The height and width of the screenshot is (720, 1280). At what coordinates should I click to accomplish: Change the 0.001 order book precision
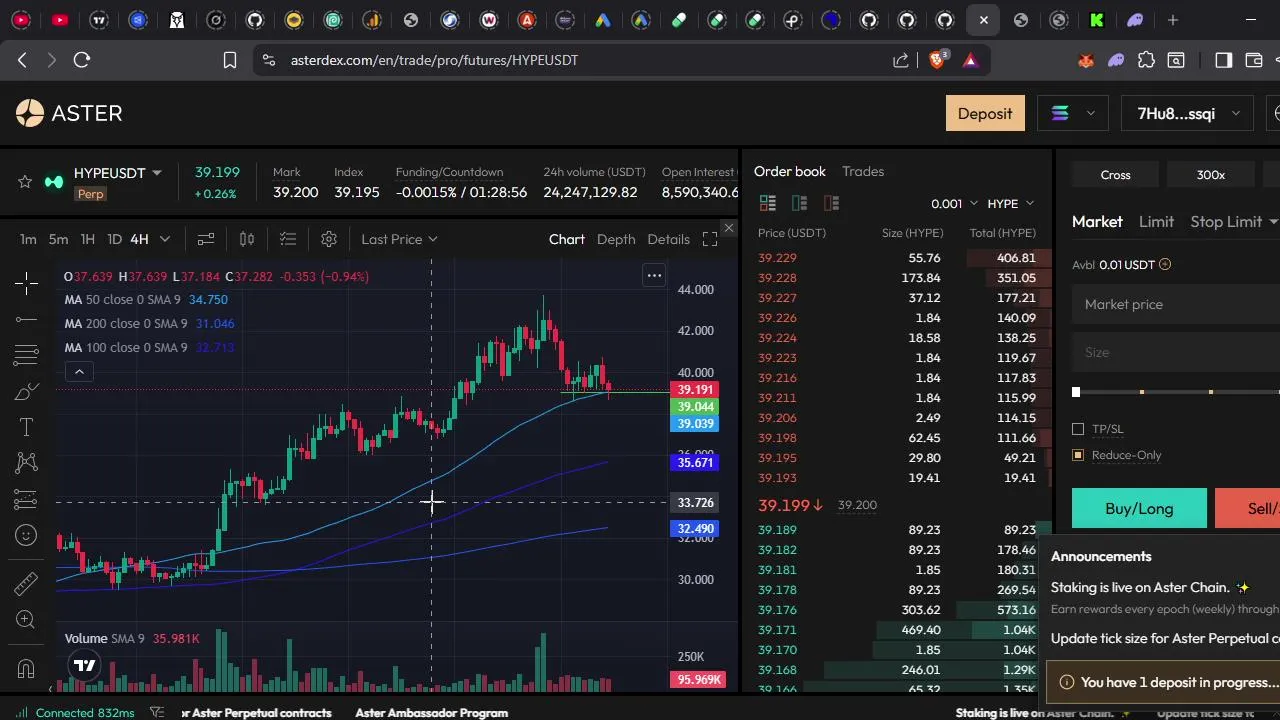click(954, 203)
